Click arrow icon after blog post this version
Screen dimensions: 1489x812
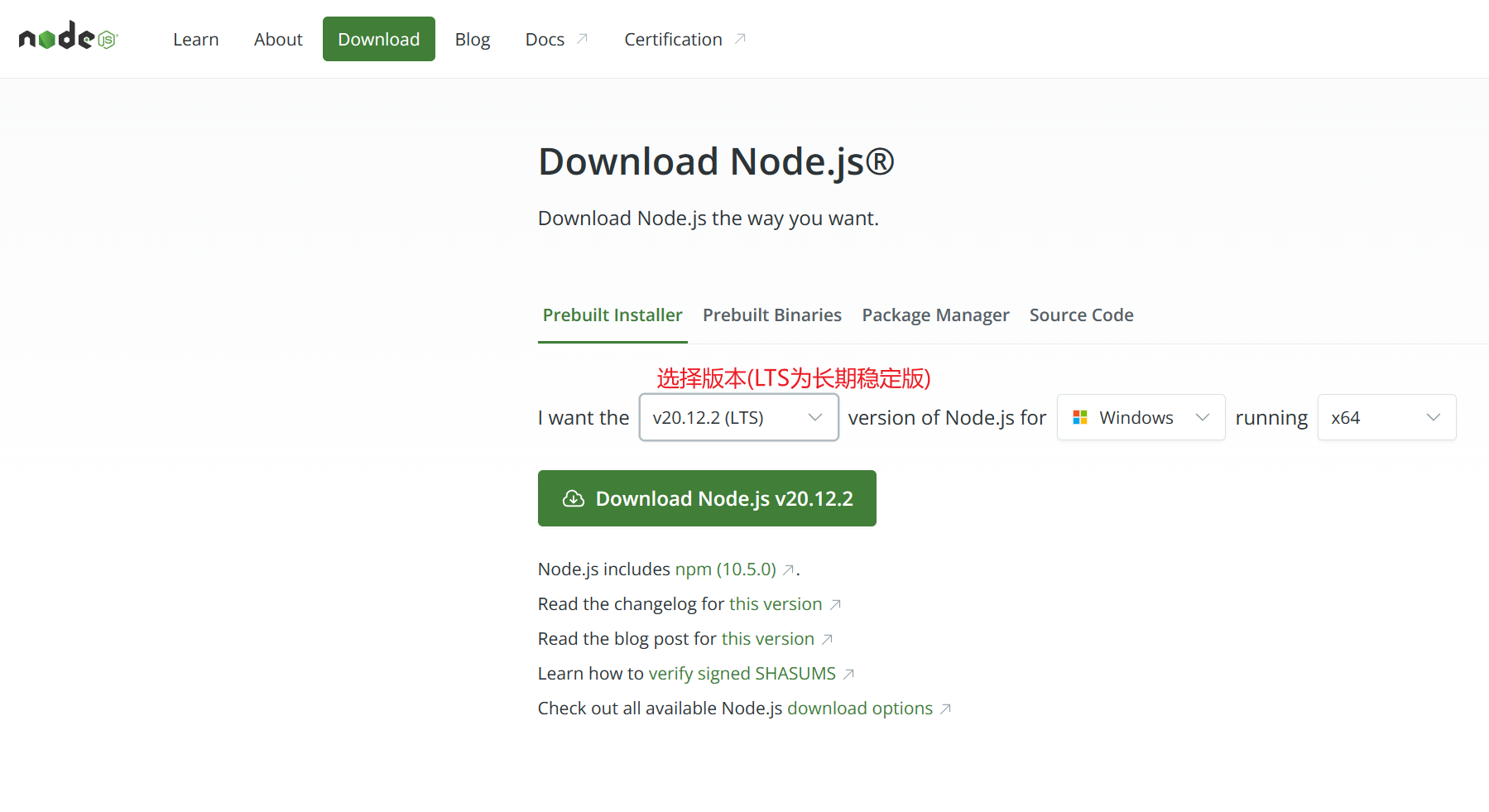point(827,639)
